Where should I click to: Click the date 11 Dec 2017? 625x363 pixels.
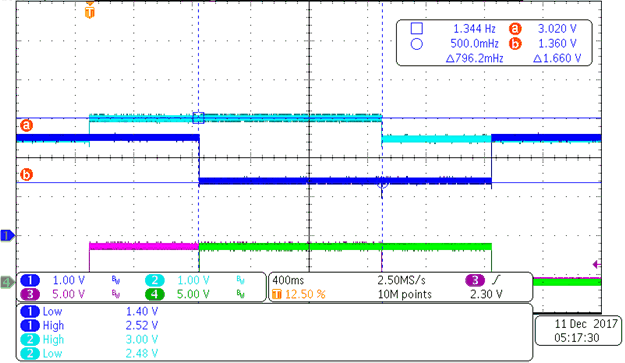586,324
